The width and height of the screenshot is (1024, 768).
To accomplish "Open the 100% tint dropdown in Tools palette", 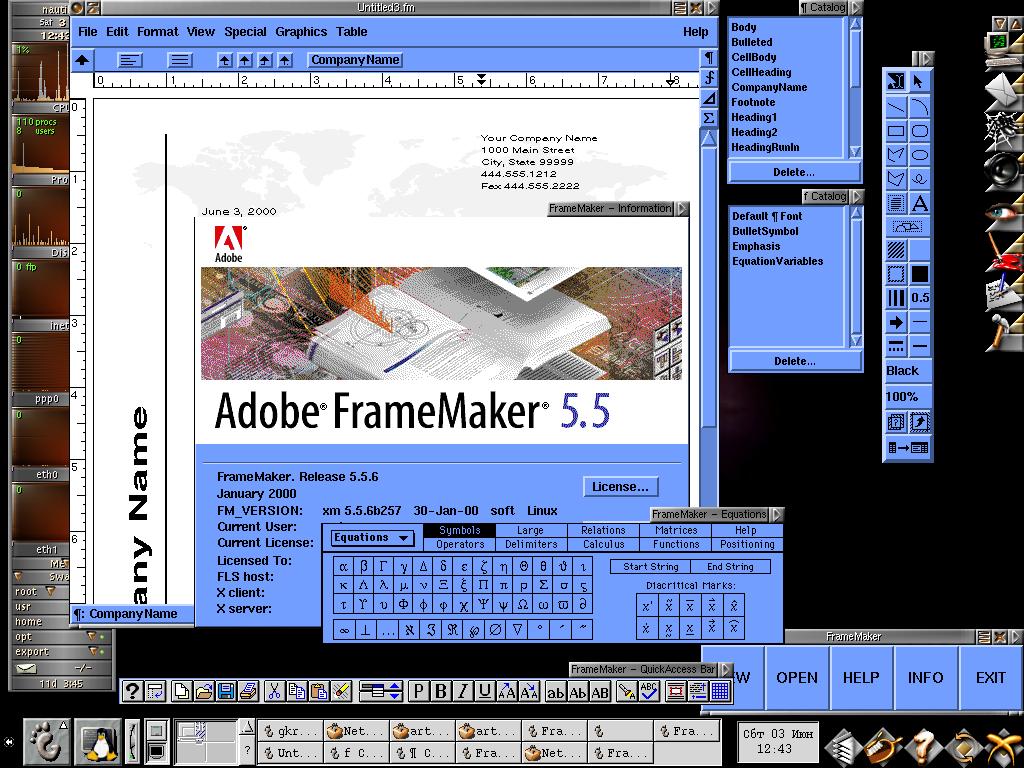I will point(908,396).
